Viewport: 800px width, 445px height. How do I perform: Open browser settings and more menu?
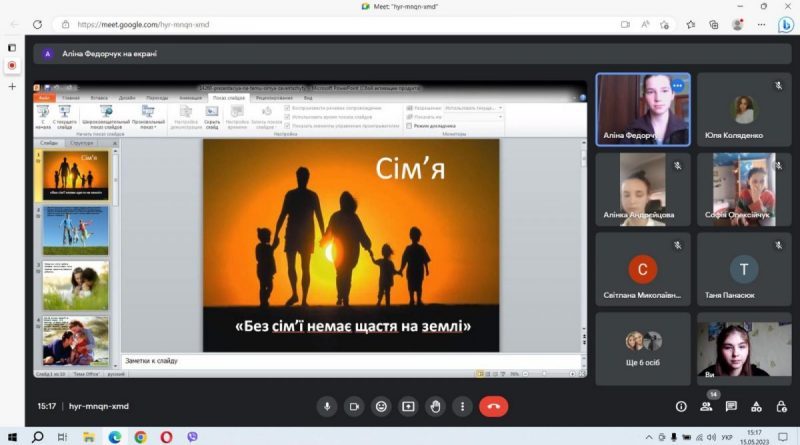[x=761, y=24]
